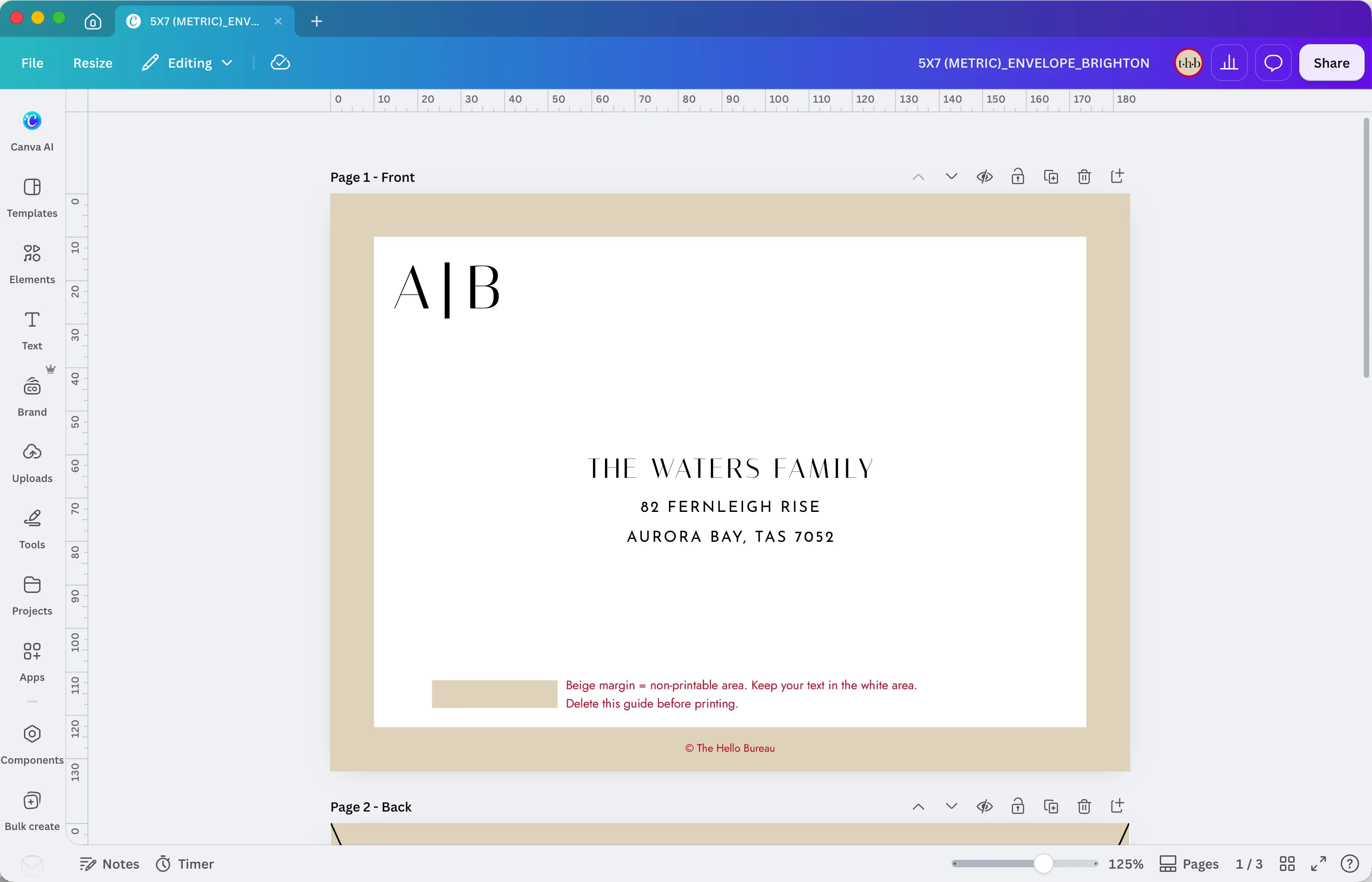Click the Share button
This screenshot has height=882, width=1372.
click(x=1331, y=63)
